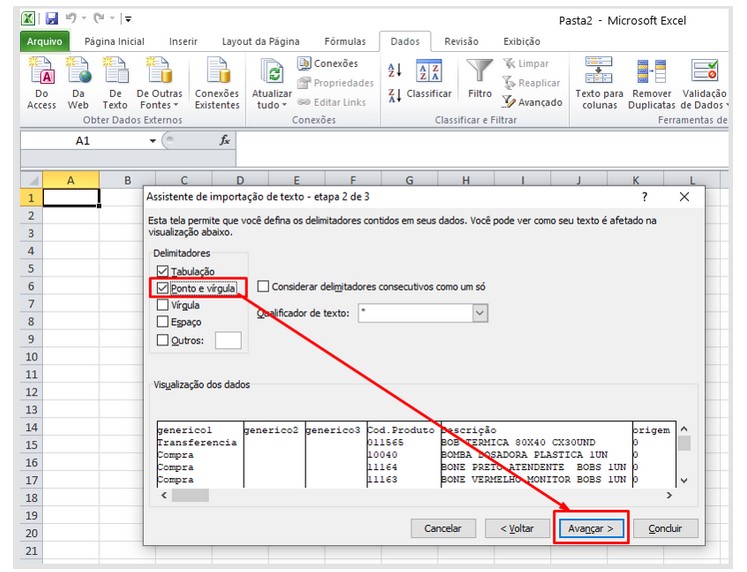Open Conexões Existentes
This screenshot has width=747, height=572.
(x=217, y=83)
